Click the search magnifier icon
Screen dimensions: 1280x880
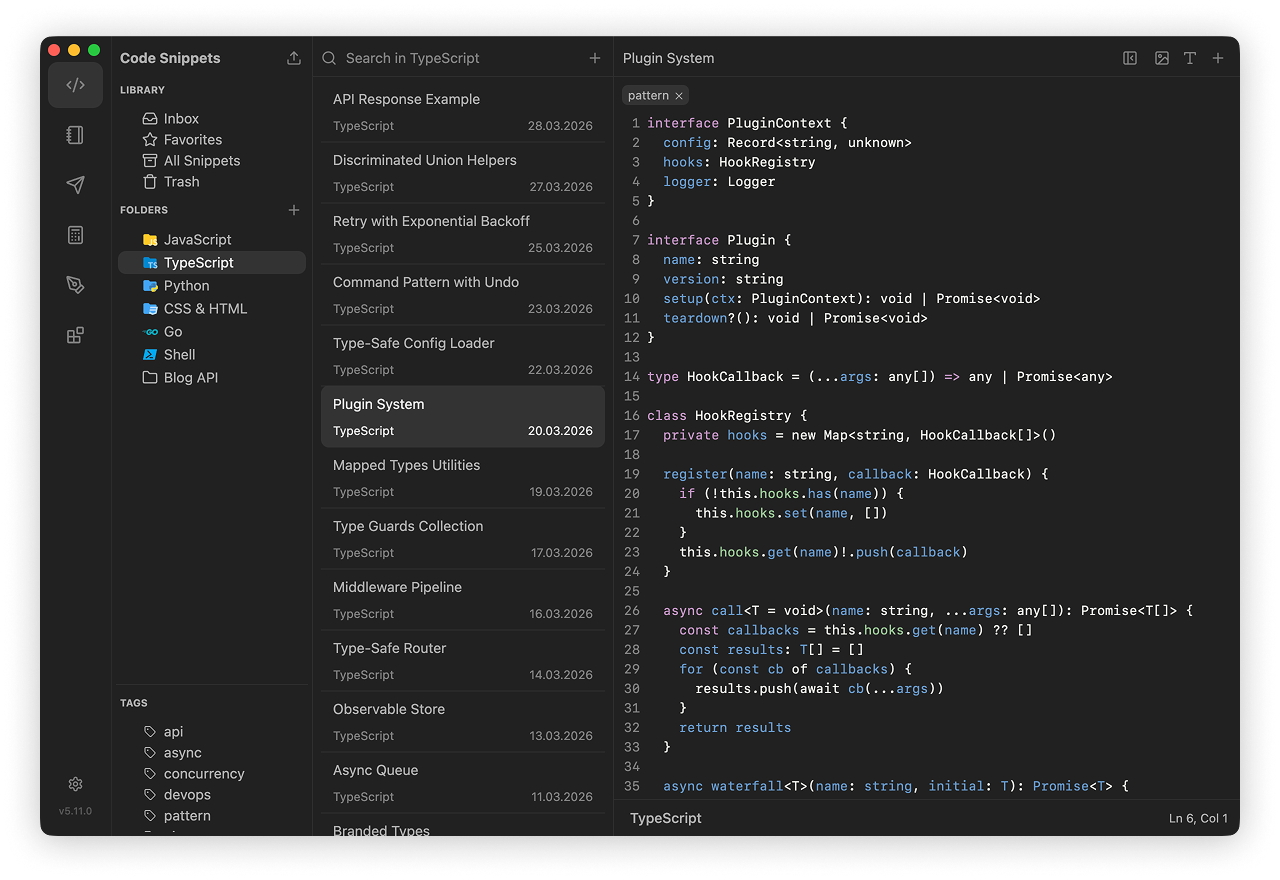[x=329, y=58]
